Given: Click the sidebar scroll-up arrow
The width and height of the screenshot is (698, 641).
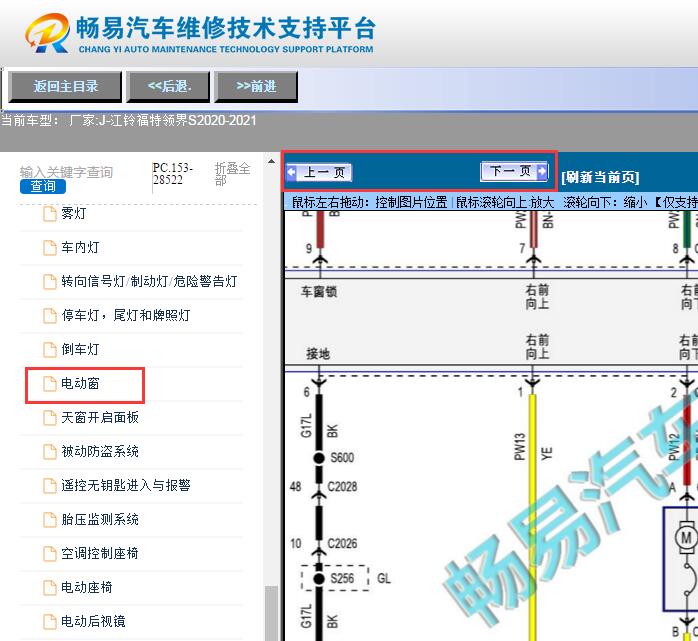Looking at the screenshot, I should click(x=271, y=162).
